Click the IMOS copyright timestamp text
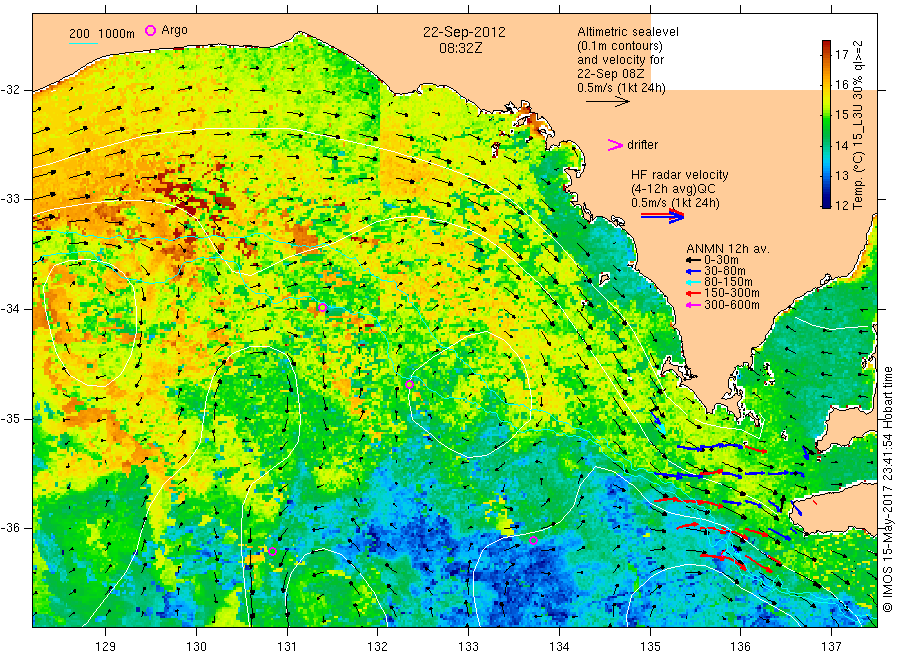The height and width of the screenshot is (660, 900). click(887, 489)
